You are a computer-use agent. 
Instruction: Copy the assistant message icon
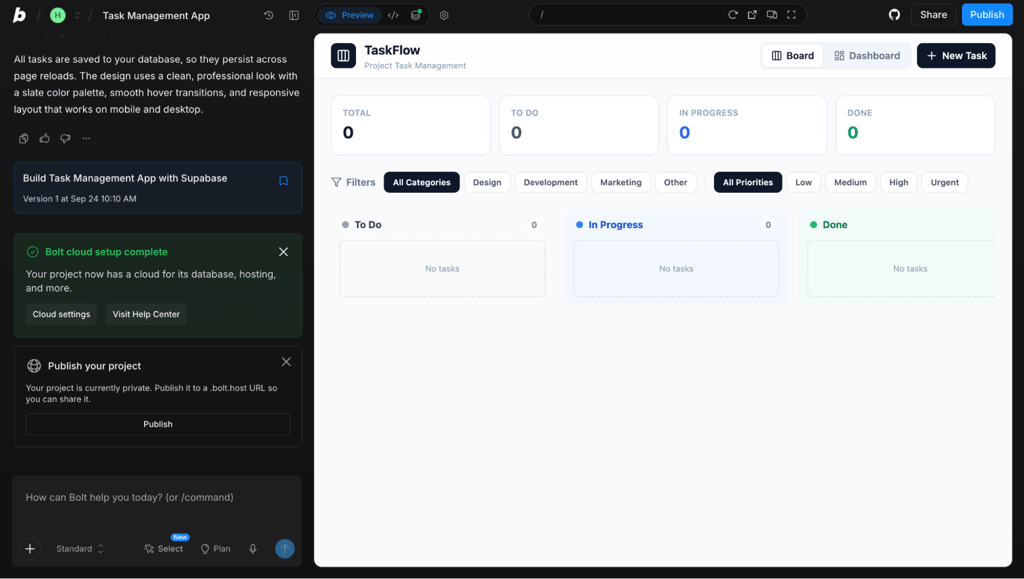[24, 138]
